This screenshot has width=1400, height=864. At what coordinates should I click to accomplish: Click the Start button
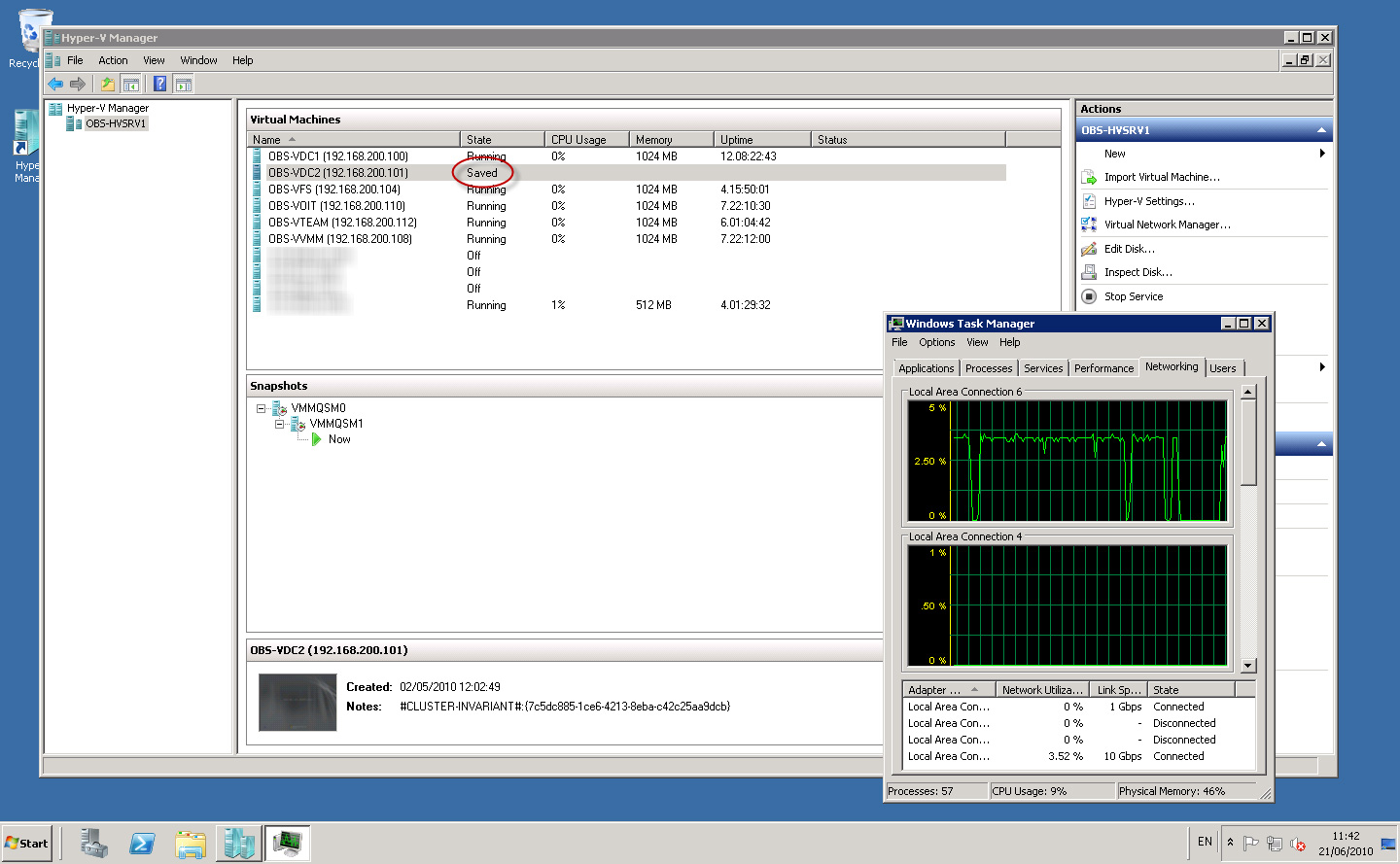click(x=26, y=842)
